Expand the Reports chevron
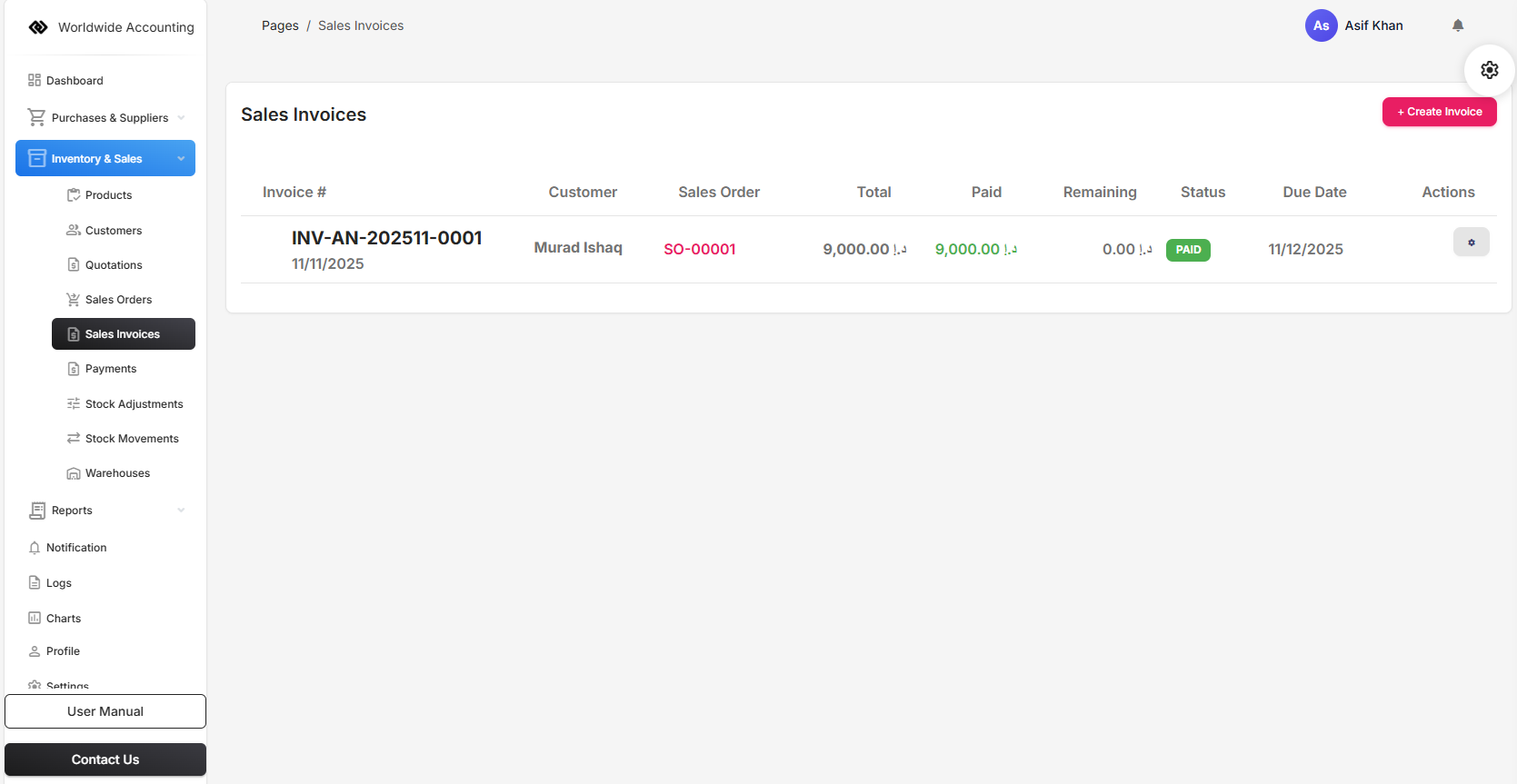This screenshot has width=1517, height=784. 181,511
